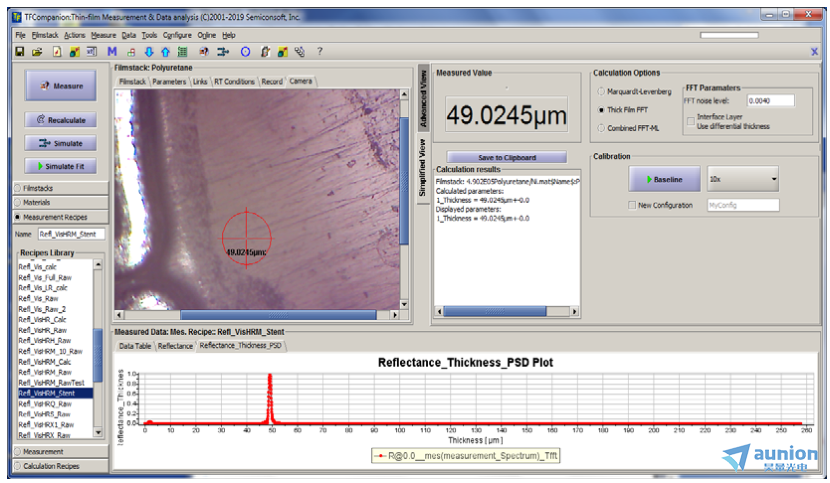Image resolution: width=830 pixels, height=483 pixels.
Task: Expand the Measurement panel section
Action: pyautogui.click(x=60, y=452)
